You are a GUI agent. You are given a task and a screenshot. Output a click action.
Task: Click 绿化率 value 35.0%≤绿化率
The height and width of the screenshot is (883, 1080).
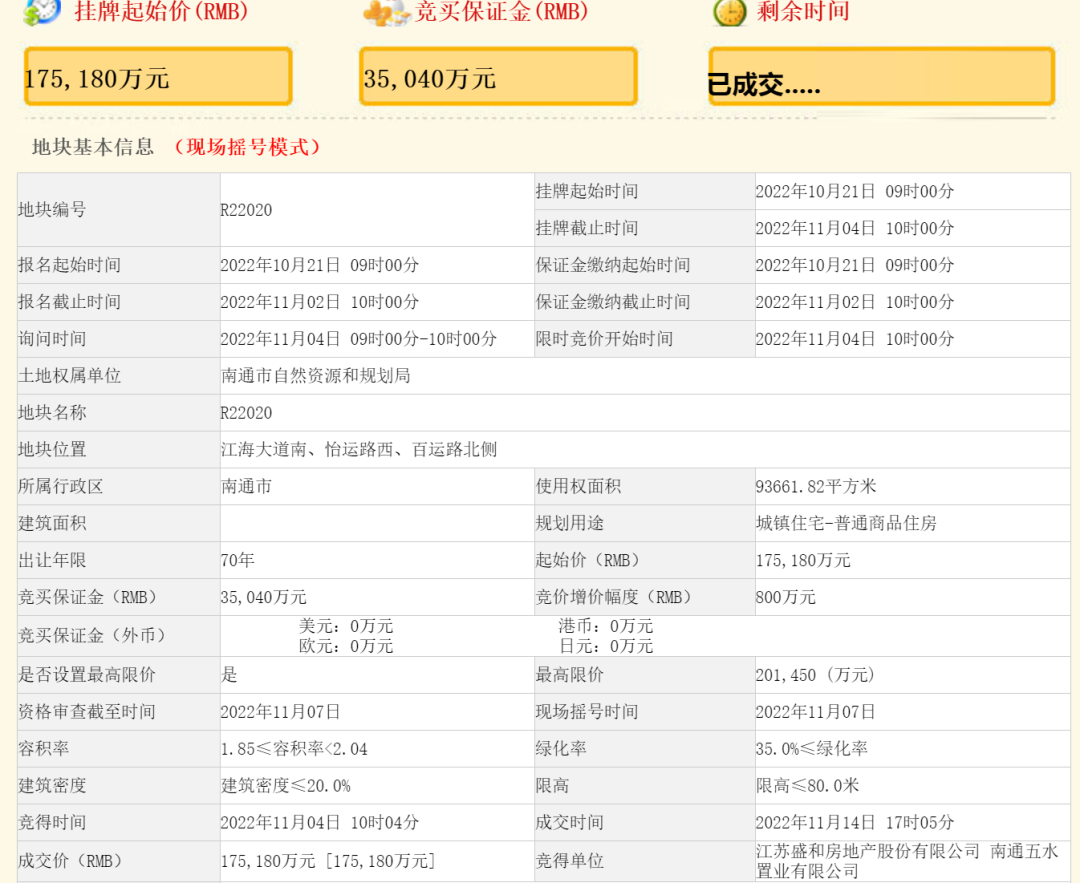811,749
